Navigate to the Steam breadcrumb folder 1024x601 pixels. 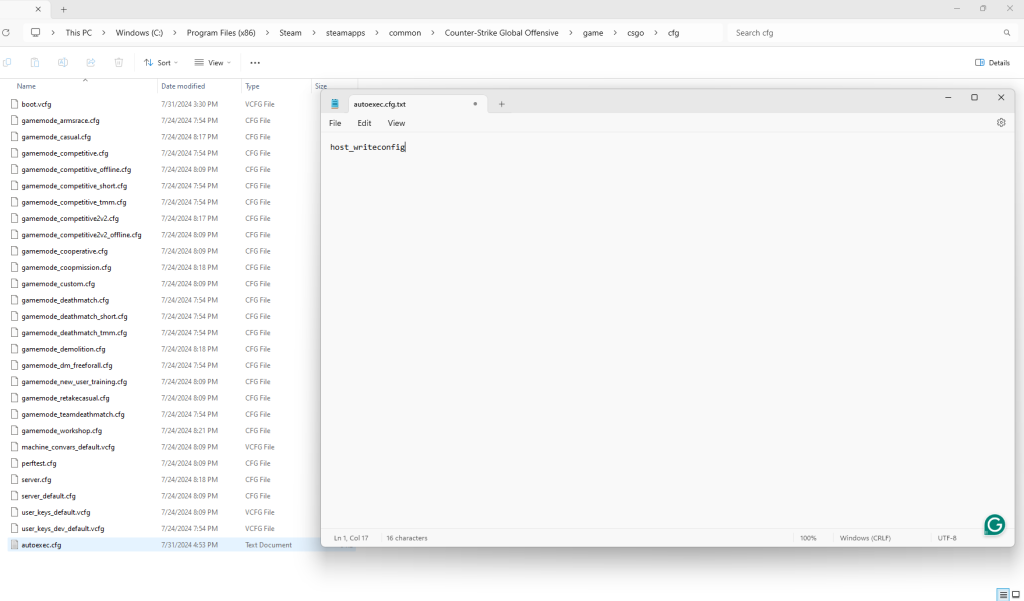pos(290,32)
